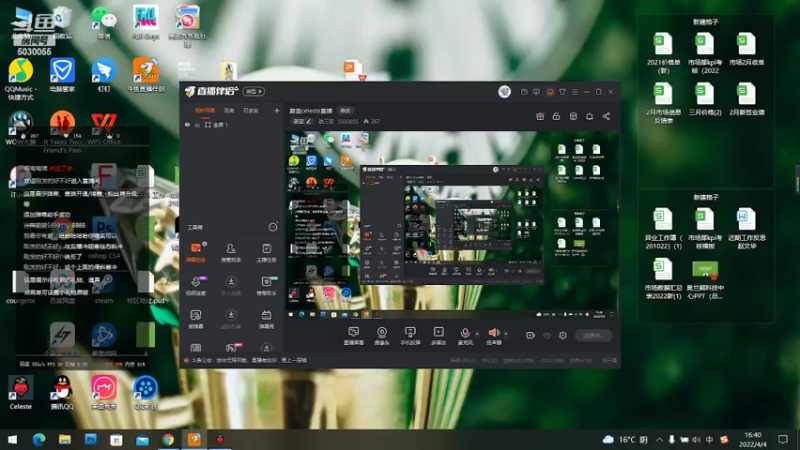Expand the microphone options arrow

(477, 334)
